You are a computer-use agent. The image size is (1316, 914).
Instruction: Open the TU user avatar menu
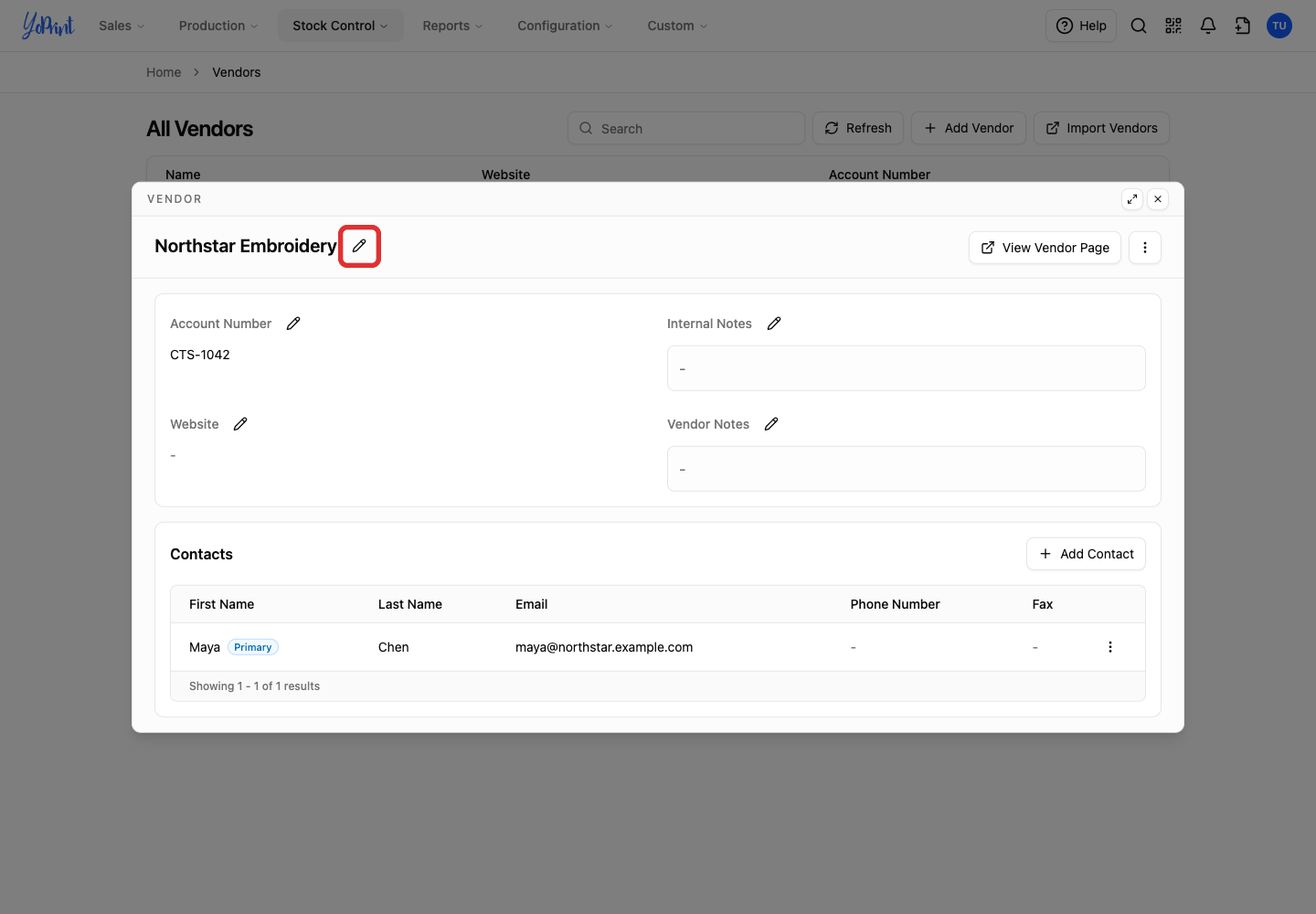point(1279,26)
